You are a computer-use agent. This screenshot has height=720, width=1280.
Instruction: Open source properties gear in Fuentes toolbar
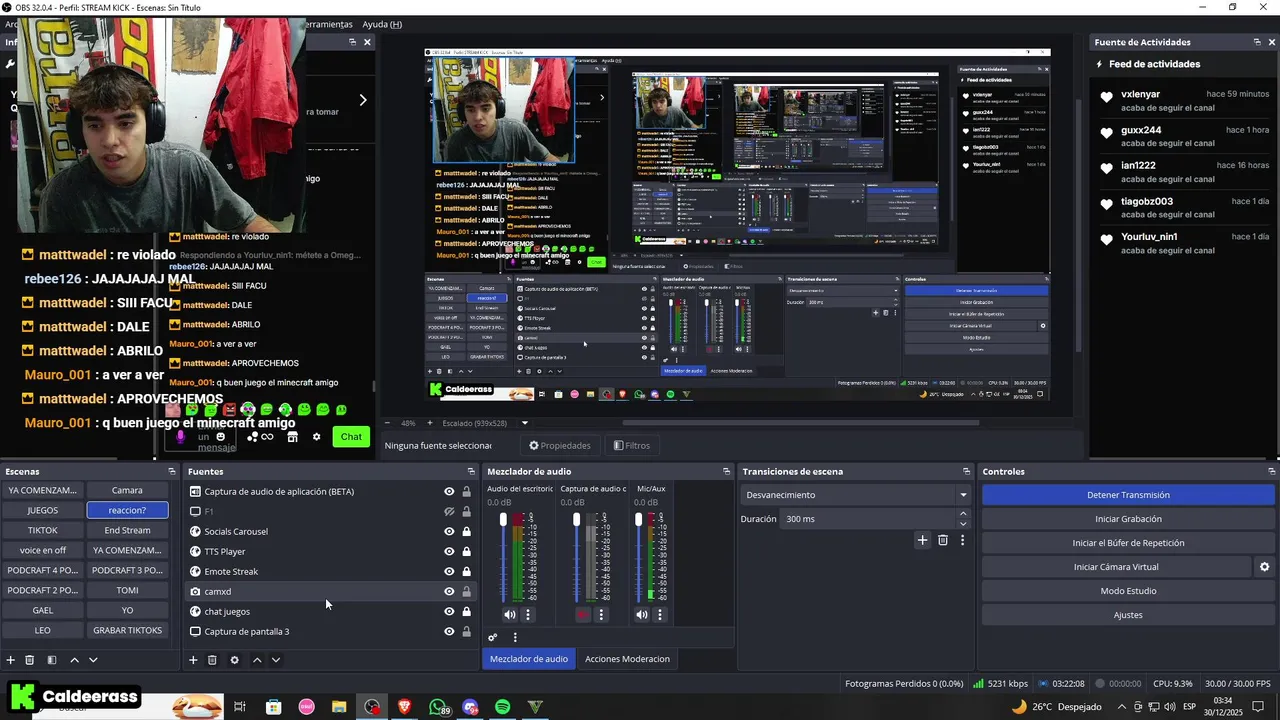pos(235,660)
